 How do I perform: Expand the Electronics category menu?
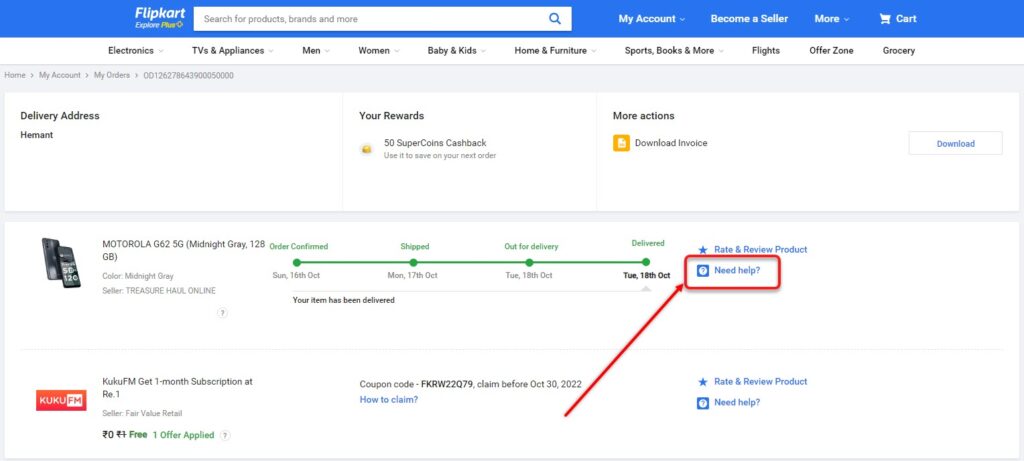click(136, 50)
